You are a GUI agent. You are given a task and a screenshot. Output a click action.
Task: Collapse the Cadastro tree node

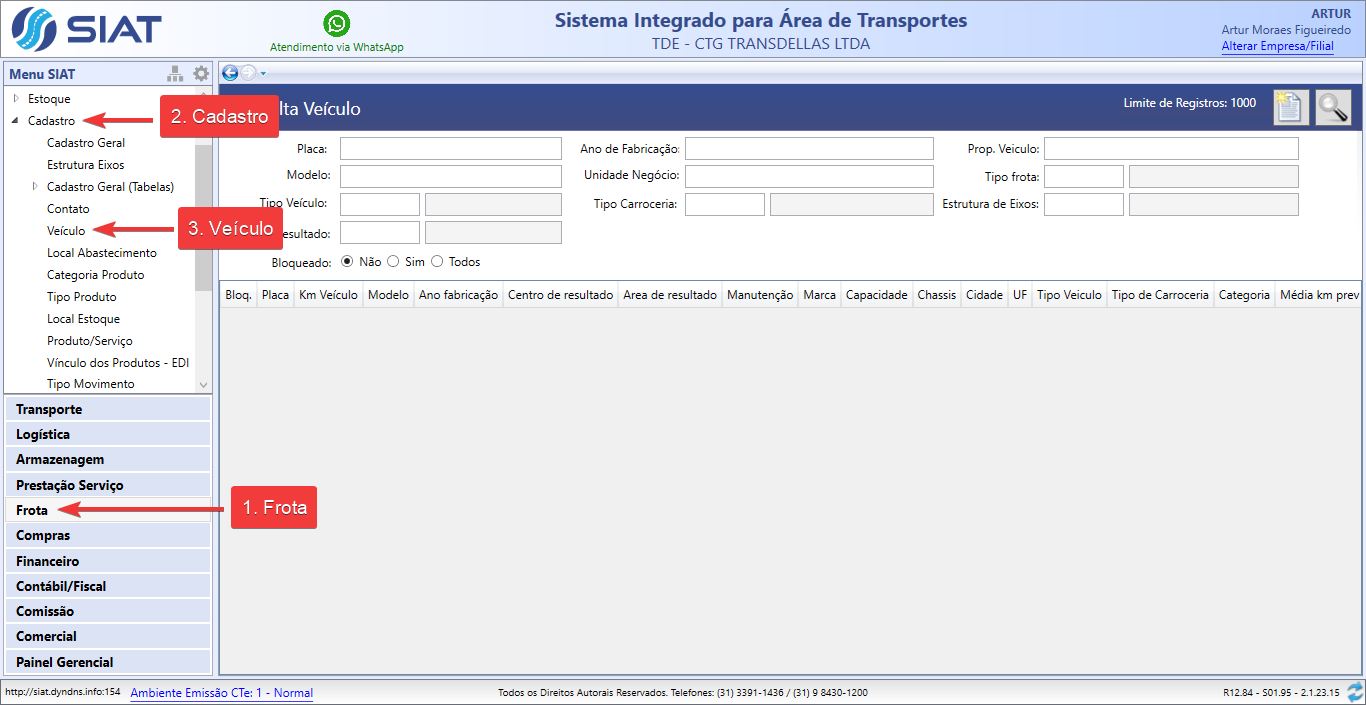click(16, 120)
